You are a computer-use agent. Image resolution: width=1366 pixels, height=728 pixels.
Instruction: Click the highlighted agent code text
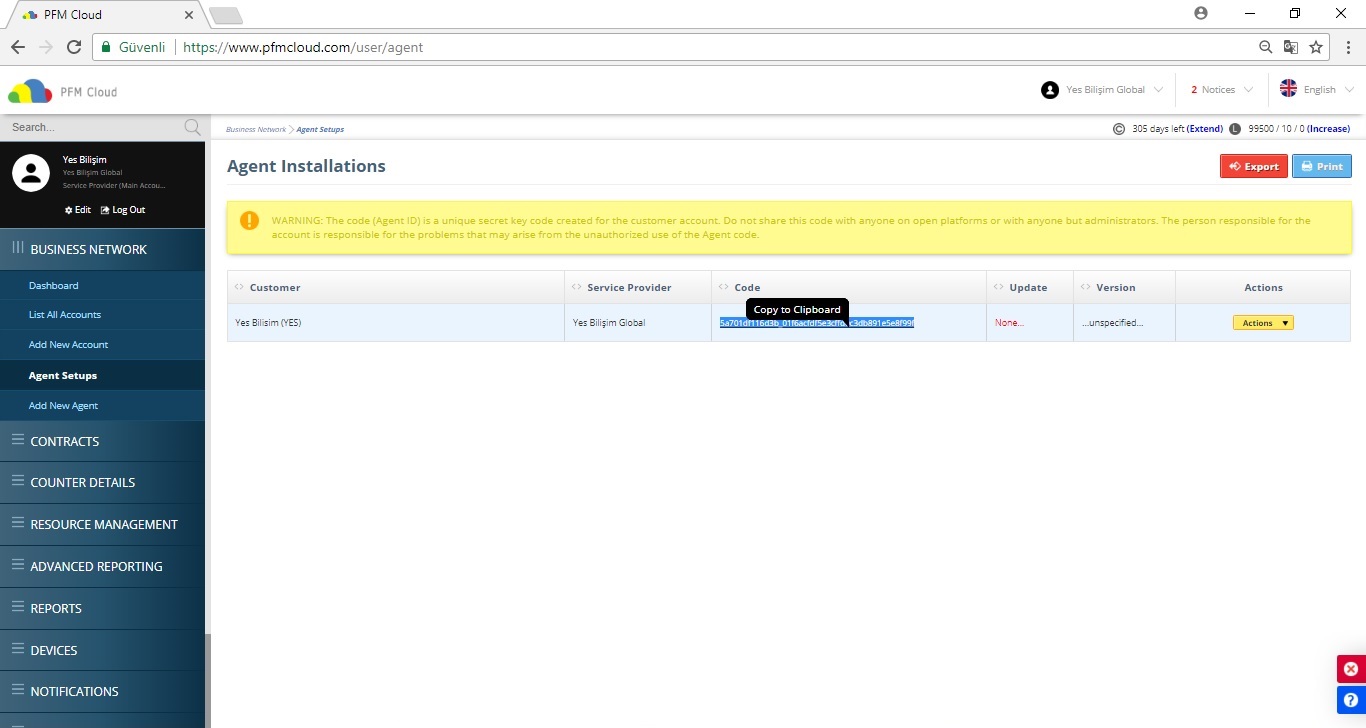817,323
